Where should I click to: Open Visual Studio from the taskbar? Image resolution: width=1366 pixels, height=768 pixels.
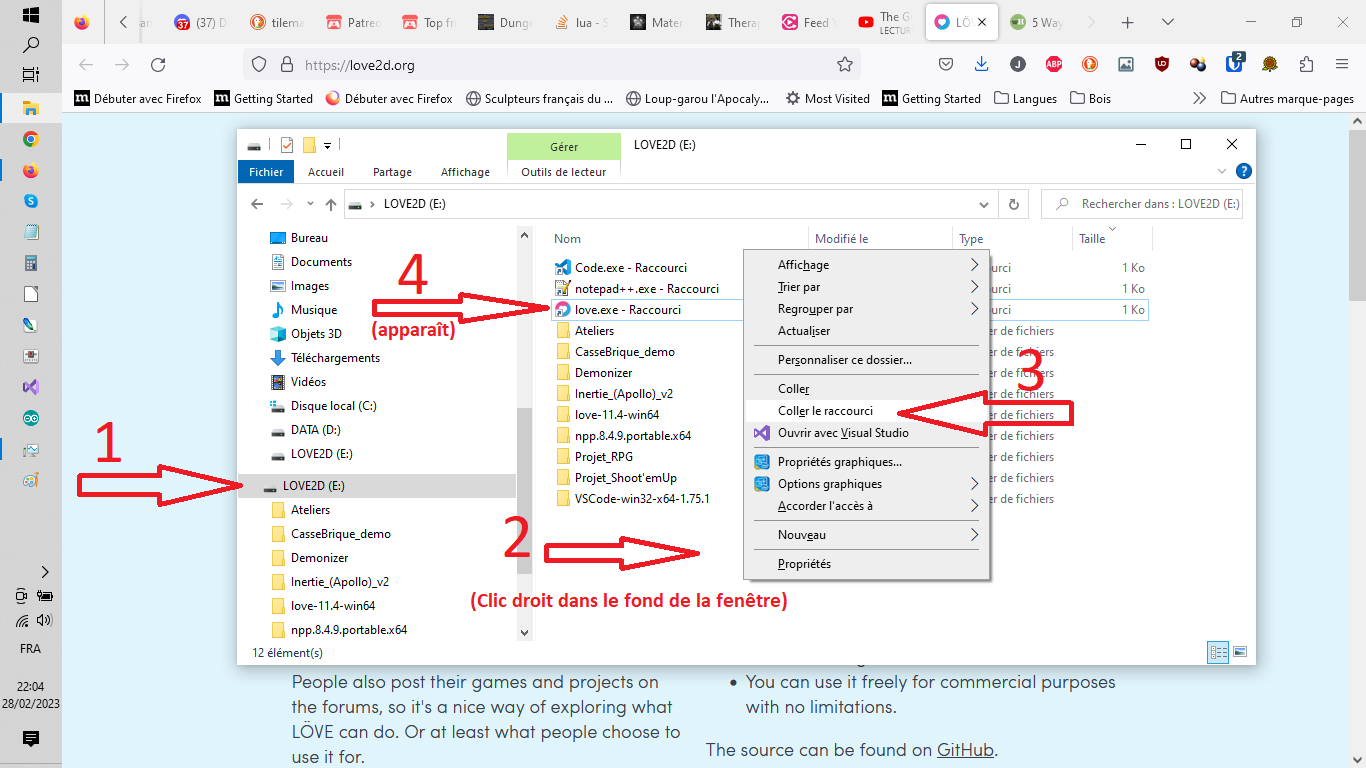(31, 387)
